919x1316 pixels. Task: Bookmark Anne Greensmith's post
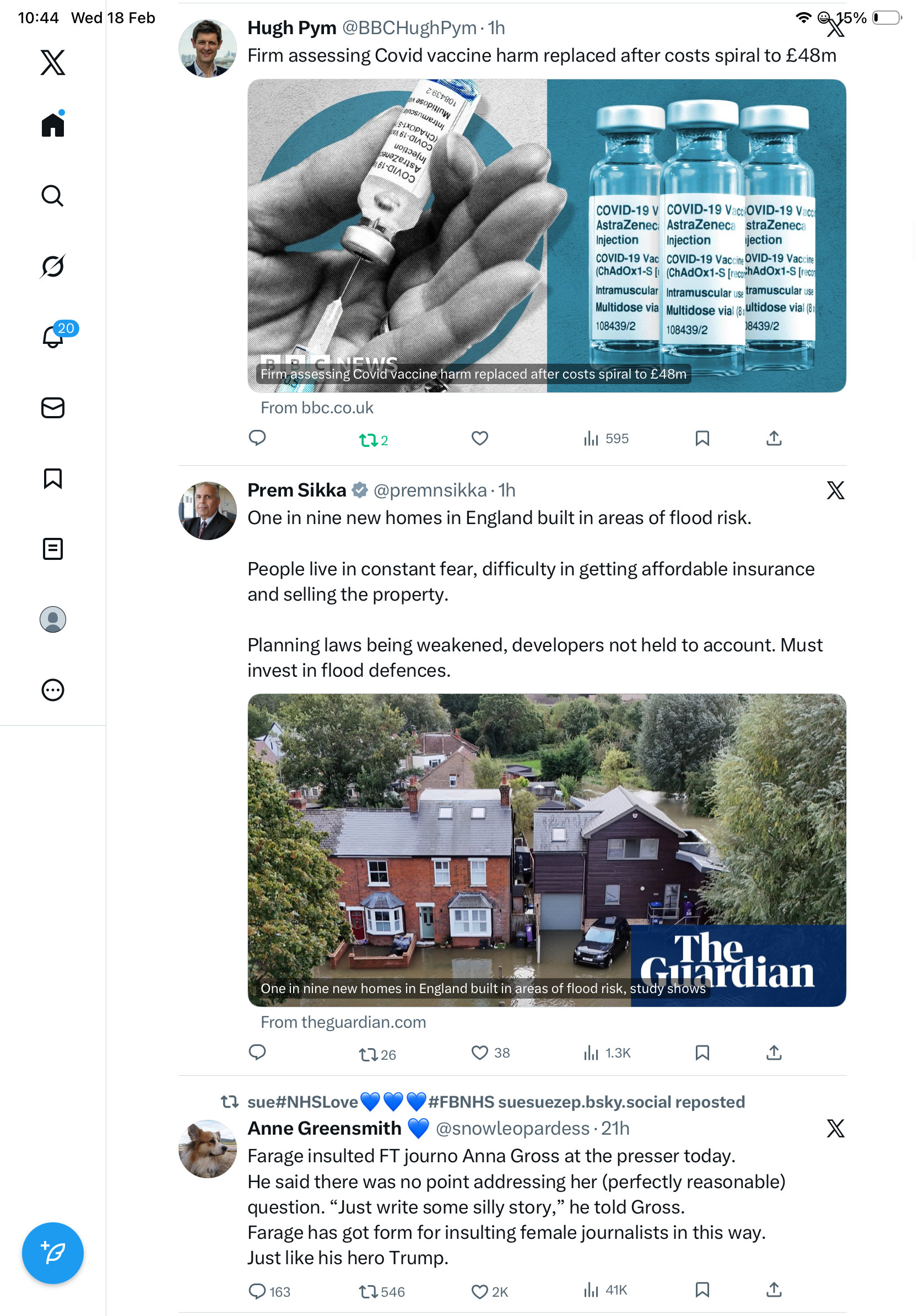coord(702,1290)
